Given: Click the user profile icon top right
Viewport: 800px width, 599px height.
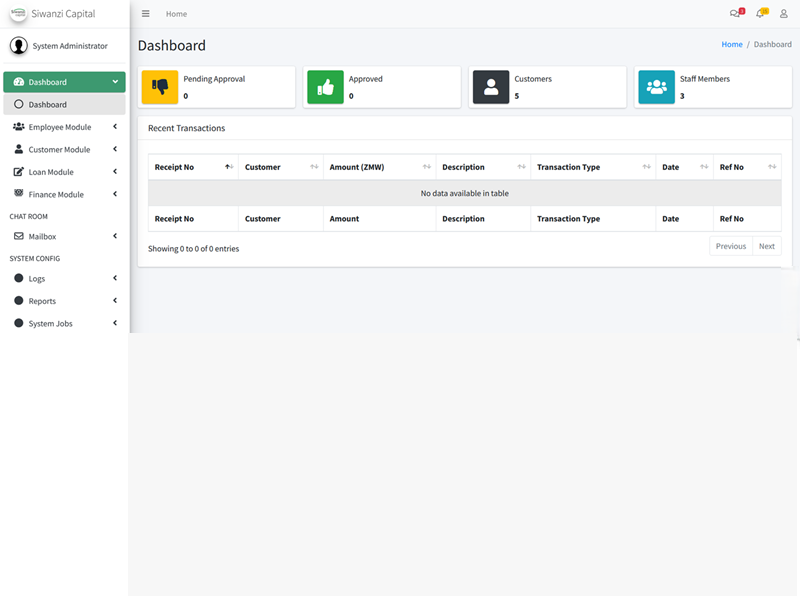Looking at the screenshot, I should [x=783, y=14].
